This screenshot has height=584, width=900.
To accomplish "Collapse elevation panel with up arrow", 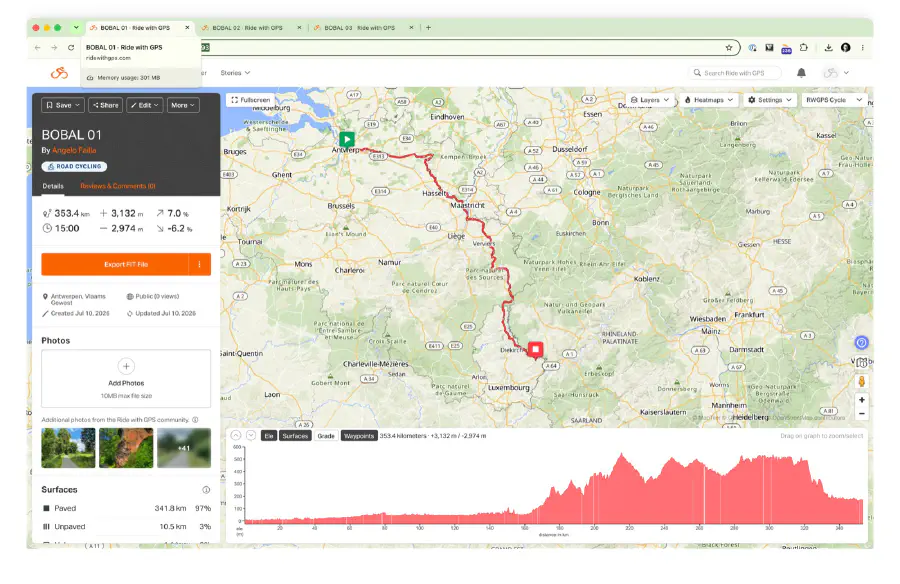I will click(236, 435).
